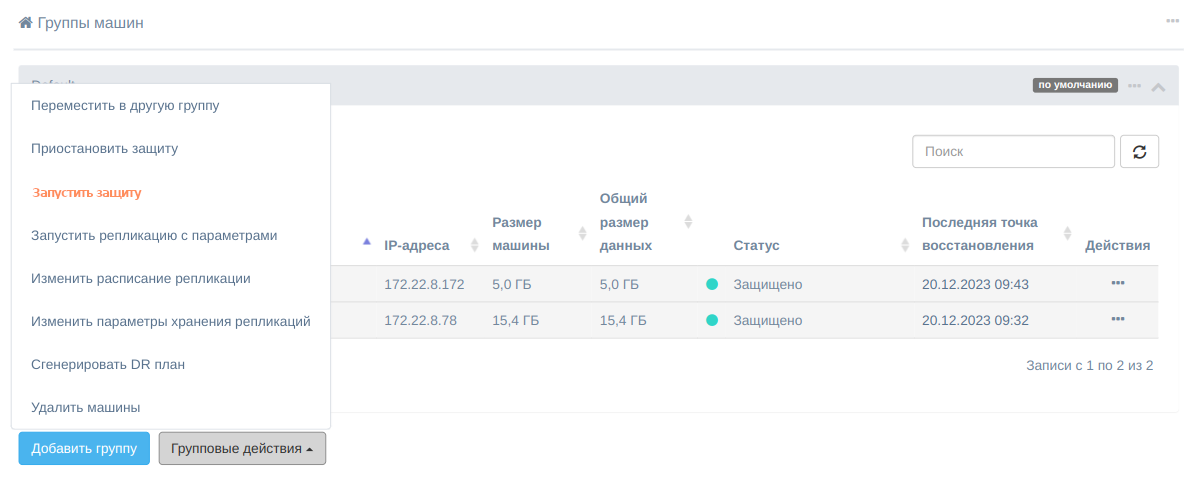This screenshot has width=1189, height=480.
Task: Click Защищено status in the 172.22.8.78 row
Action: (767, 321)
